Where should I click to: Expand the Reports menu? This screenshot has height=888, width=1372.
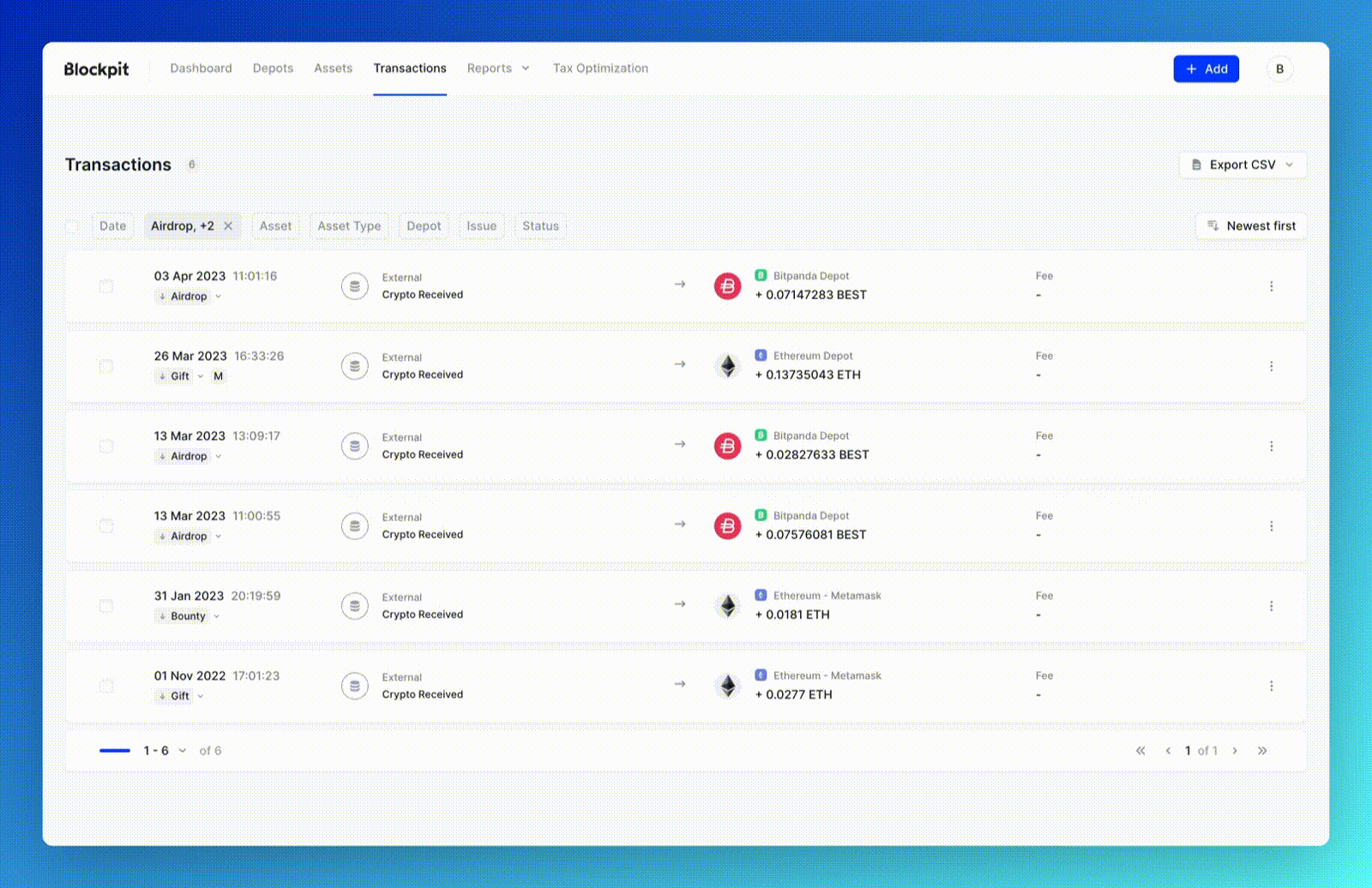[x=498, y=69]
